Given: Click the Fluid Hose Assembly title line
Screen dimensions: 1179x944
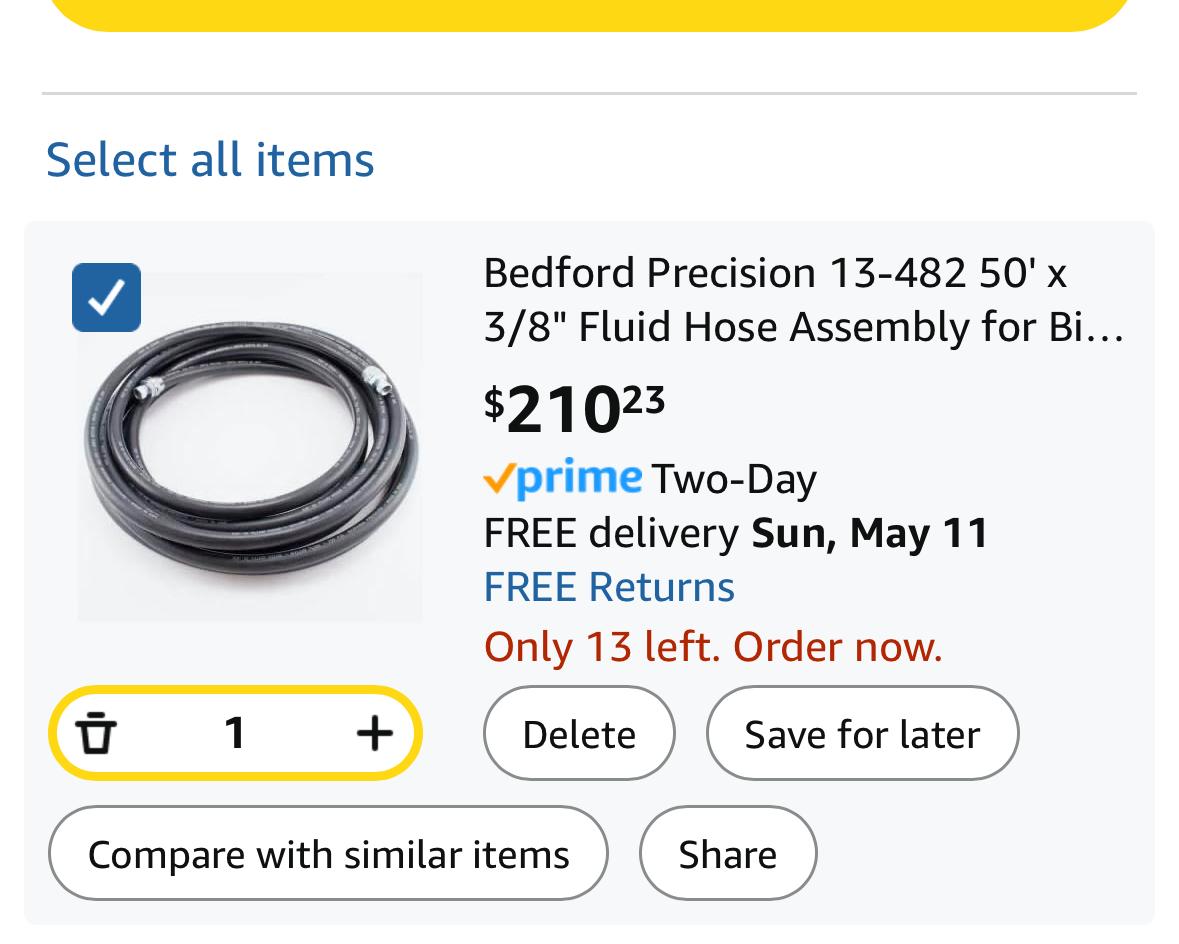Looking at the screenshot, I should [x=803, y=327].
